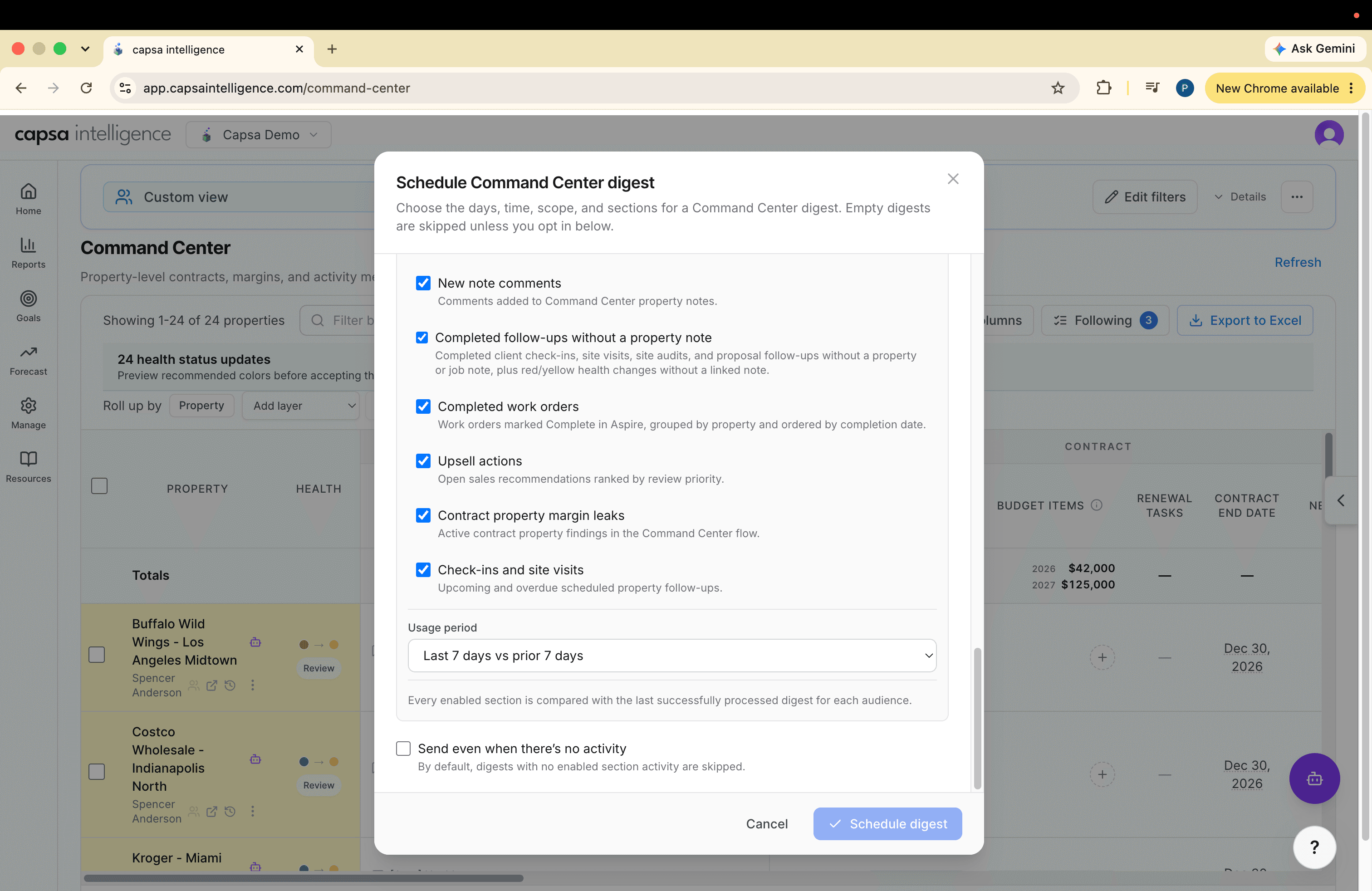Image resolution: width=1372 pixels, height=891 pixels.
Task: Bookmark this page with the star icon
Action: click(x=1058, y=88)
